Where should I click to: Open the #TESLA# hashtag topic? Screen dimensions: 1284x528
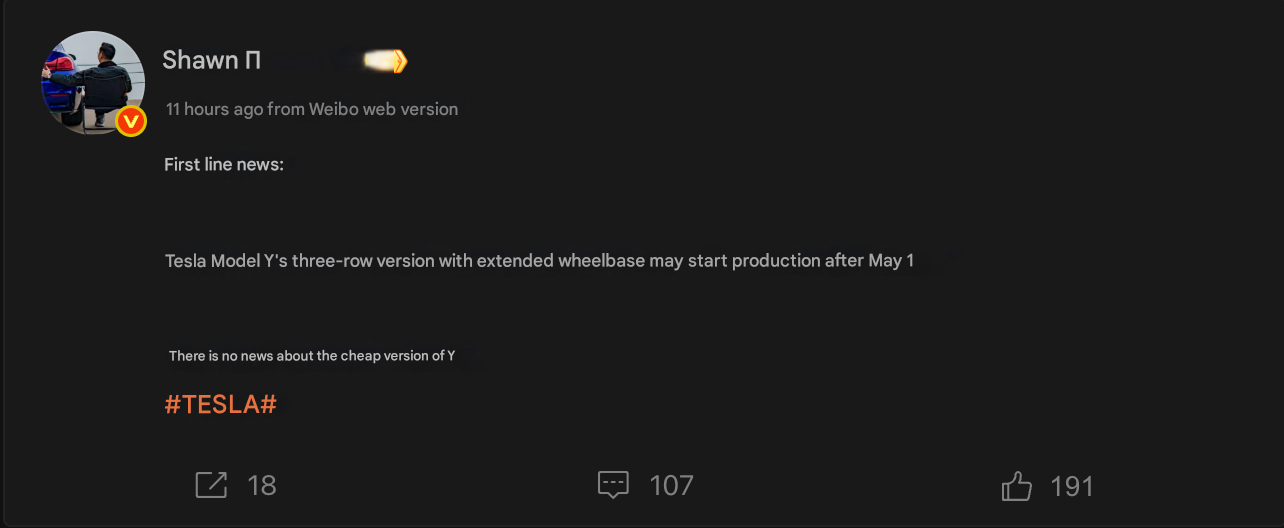click(x=220, y=405)
